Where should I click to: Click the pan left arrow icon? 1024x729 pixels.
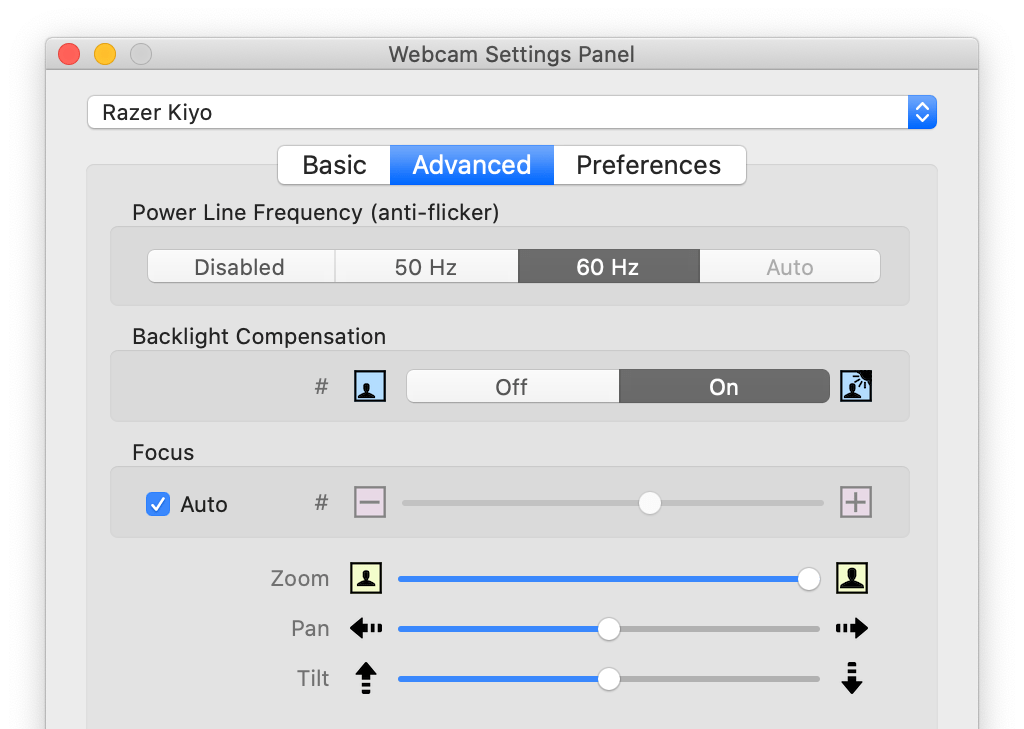366,629
